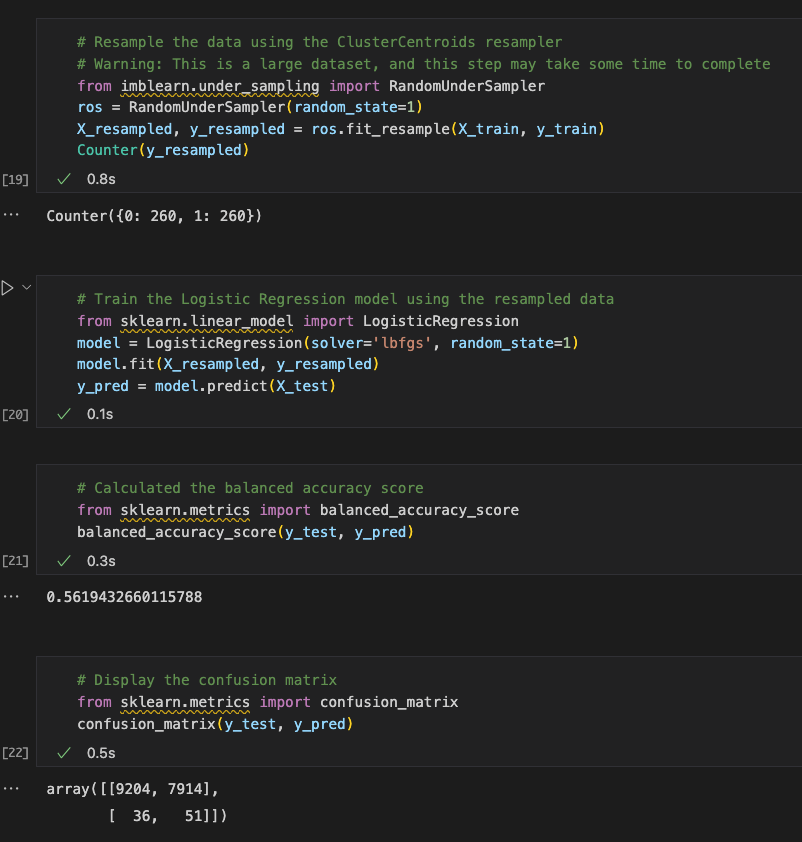Select execution count label [20]
802x842 pixels.
pyautogui.click(x=15, y=415)
